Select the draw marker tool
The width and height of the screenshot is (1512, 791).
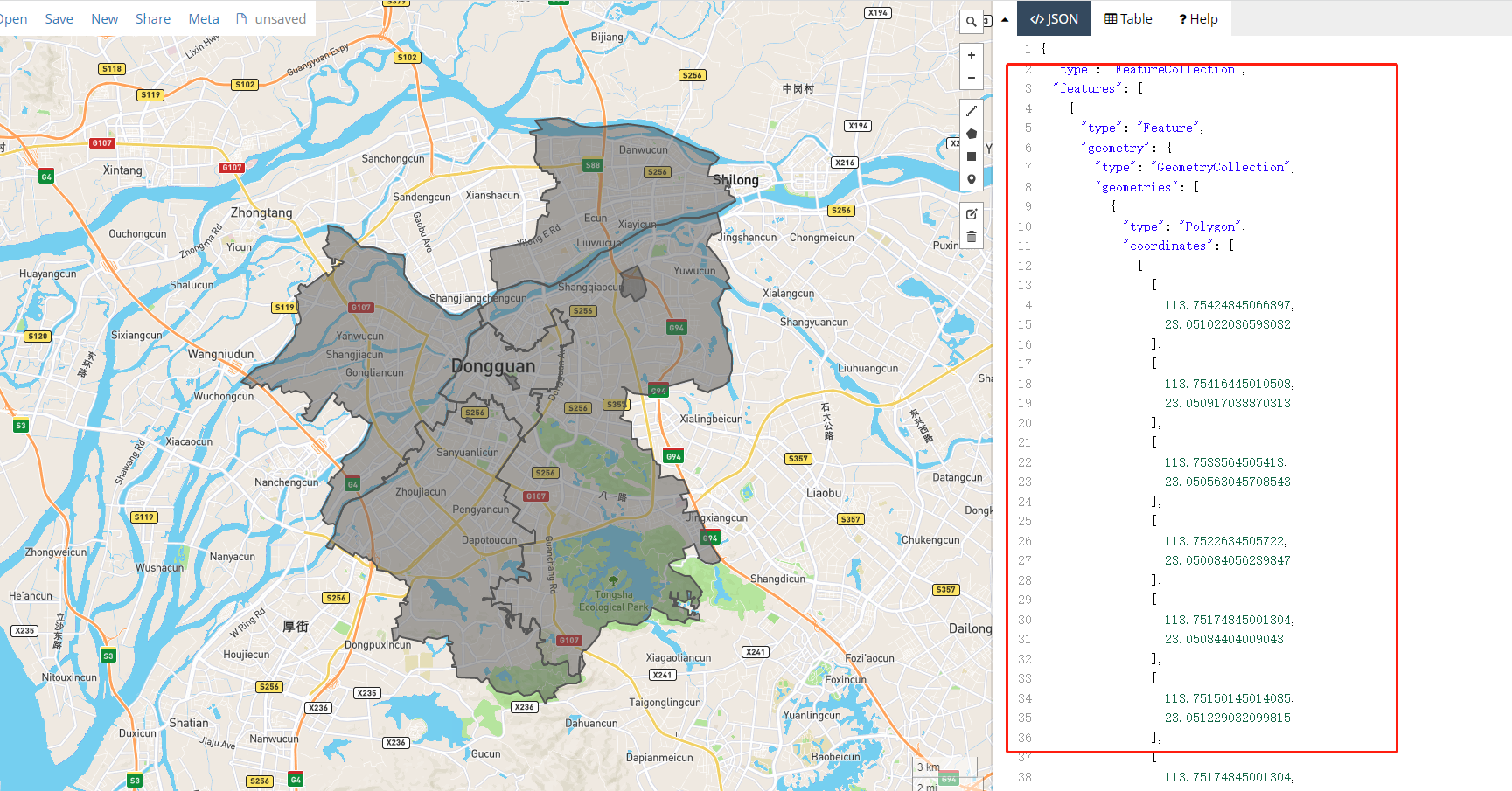coord(971,179)
